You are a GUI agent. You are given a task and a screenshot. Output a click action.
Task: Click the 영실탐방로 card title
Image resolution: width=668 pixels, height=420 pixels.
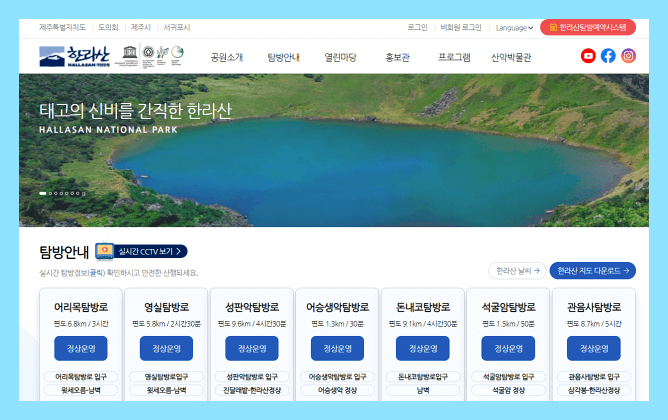pyautogui.click(x=166, y=307)
